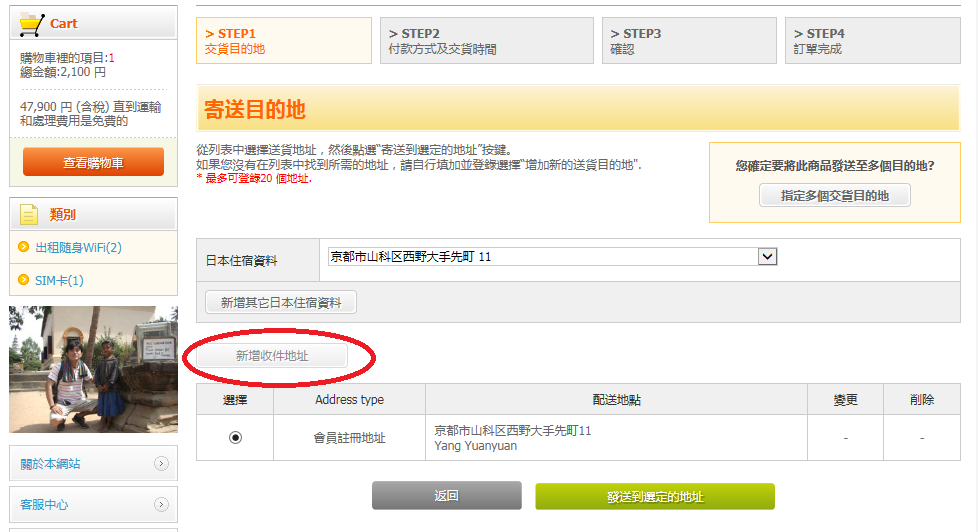Image resolution: width=978 pixels, height=532 pixels.
Task: Go to STEP3 確認 tab
Action: 689,41
